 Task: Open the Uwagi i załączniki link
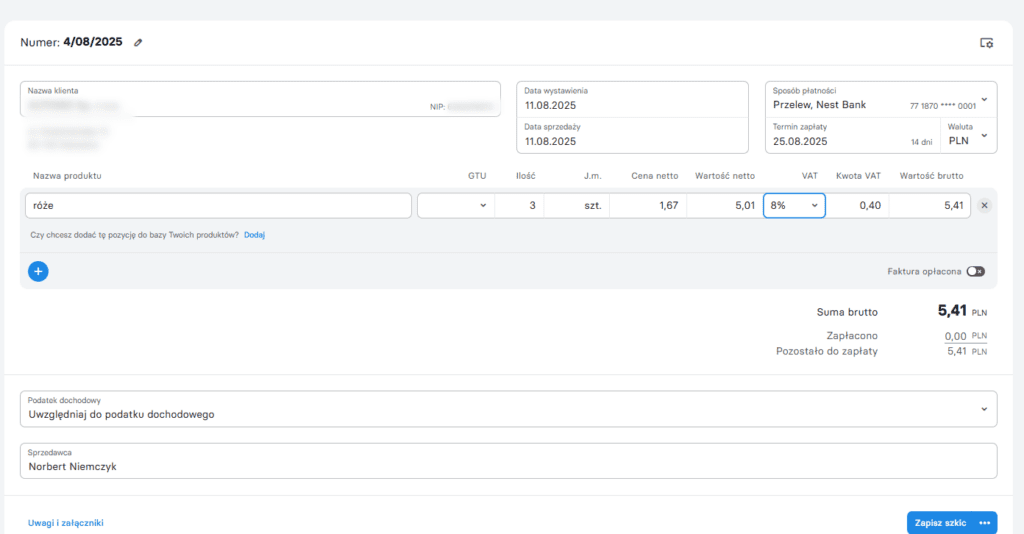pos(66,523)
